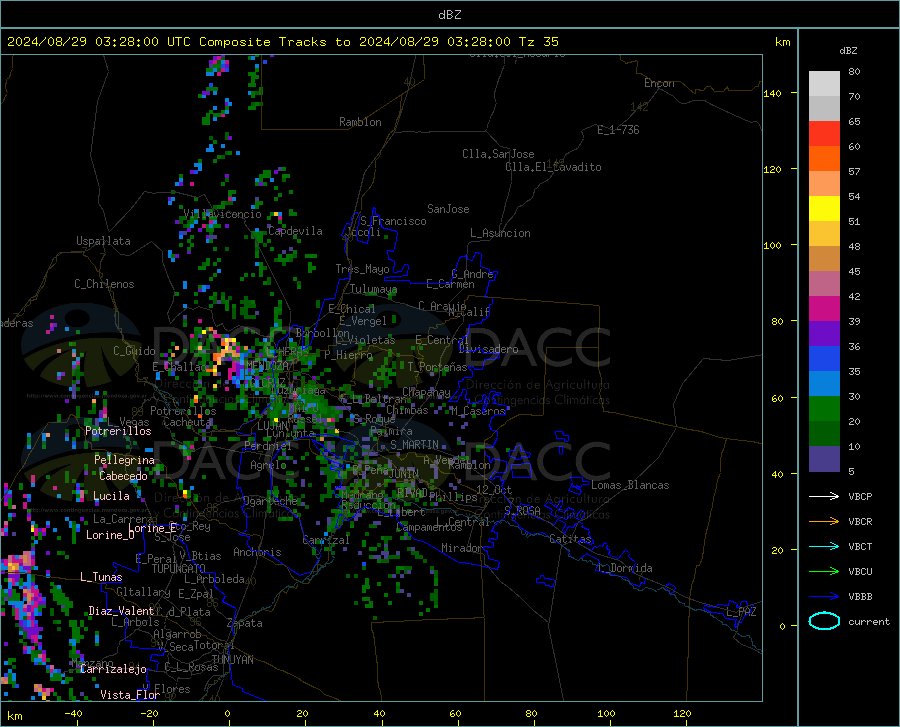900x727 pixels.
Task: Pick the green 30 dBZ color swatch
Action: point(824,409)
